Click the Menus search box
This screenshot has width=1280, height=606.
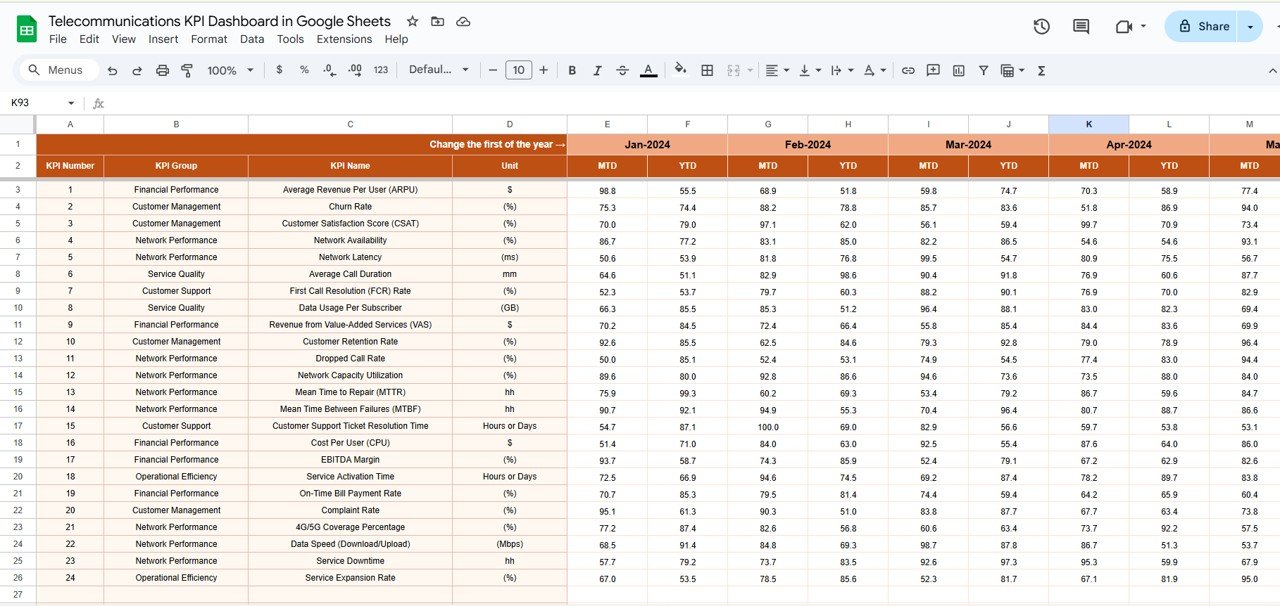point(59,70)
